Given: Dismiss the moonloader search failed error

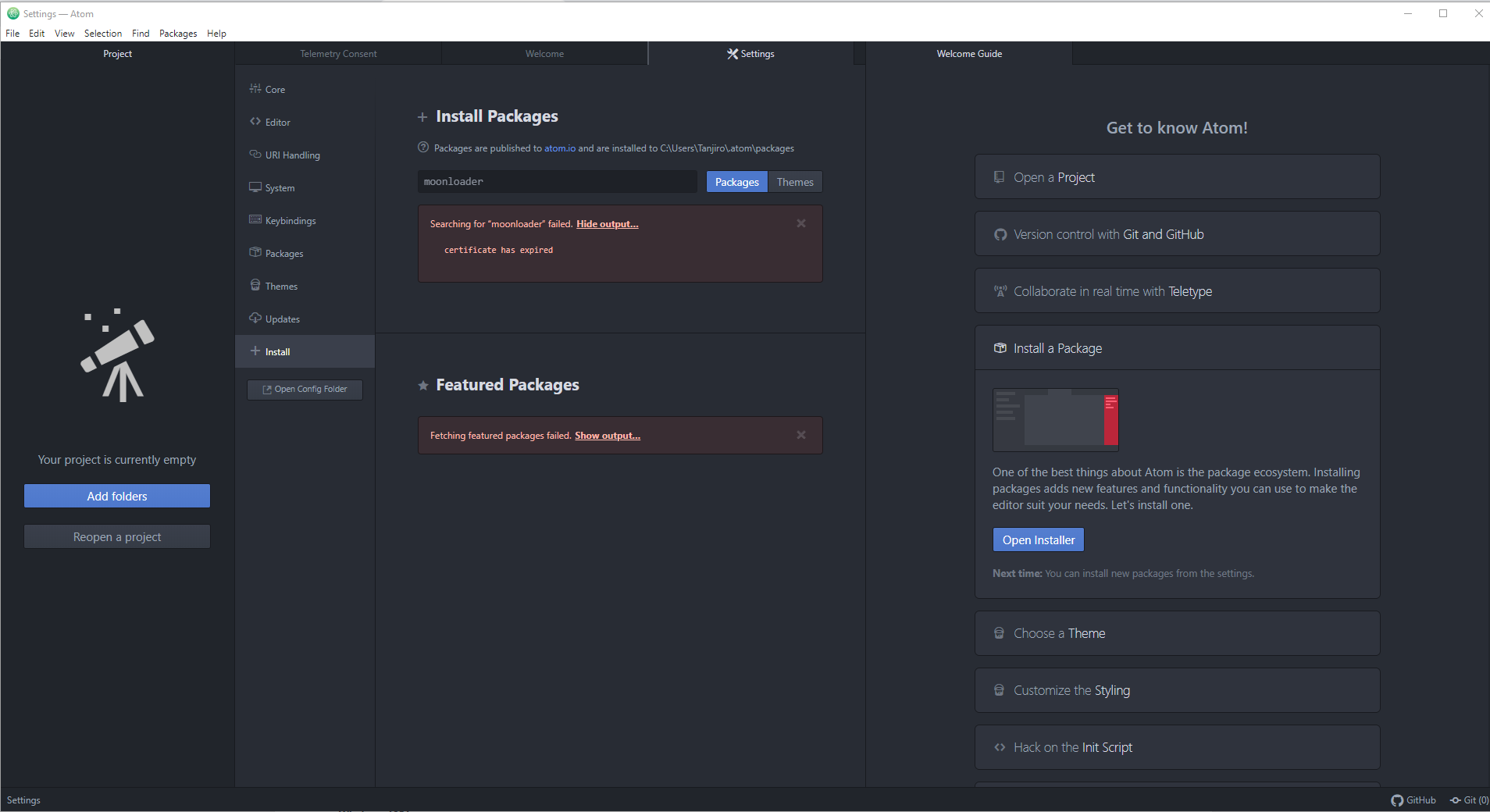Looking at the screenshot, I should coord(801,223).
